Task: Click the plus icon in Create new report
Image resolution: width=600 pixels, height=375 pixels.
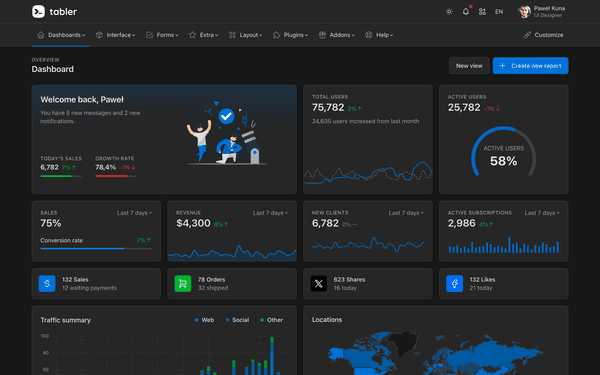Action: (x=502, y=66)
